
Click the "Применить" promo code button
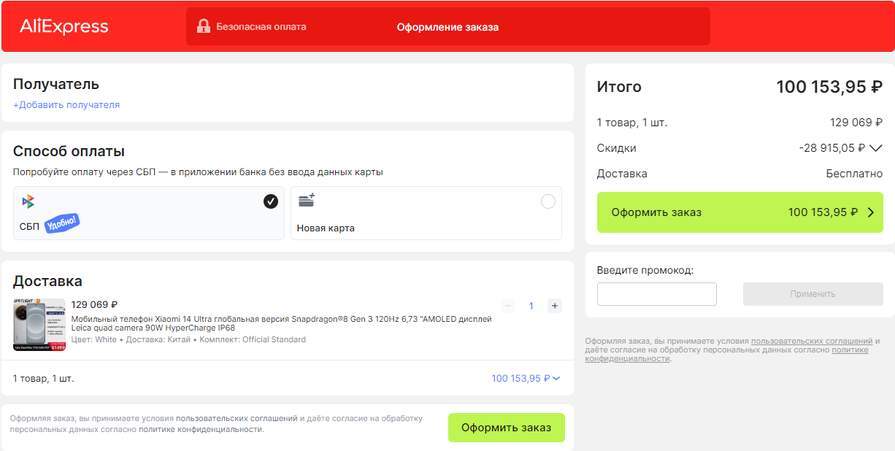click(813, 294)
